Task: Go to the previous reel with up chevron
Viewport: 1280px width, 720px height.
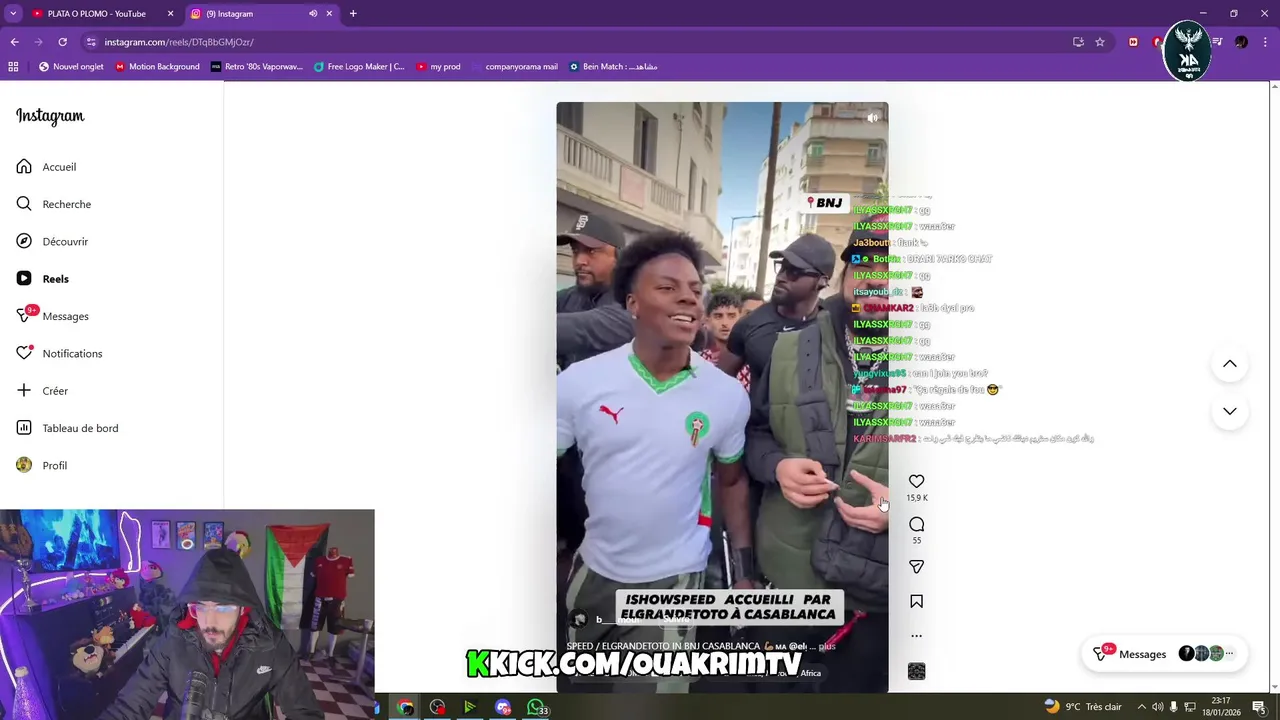Action: tap(1230, 364)
